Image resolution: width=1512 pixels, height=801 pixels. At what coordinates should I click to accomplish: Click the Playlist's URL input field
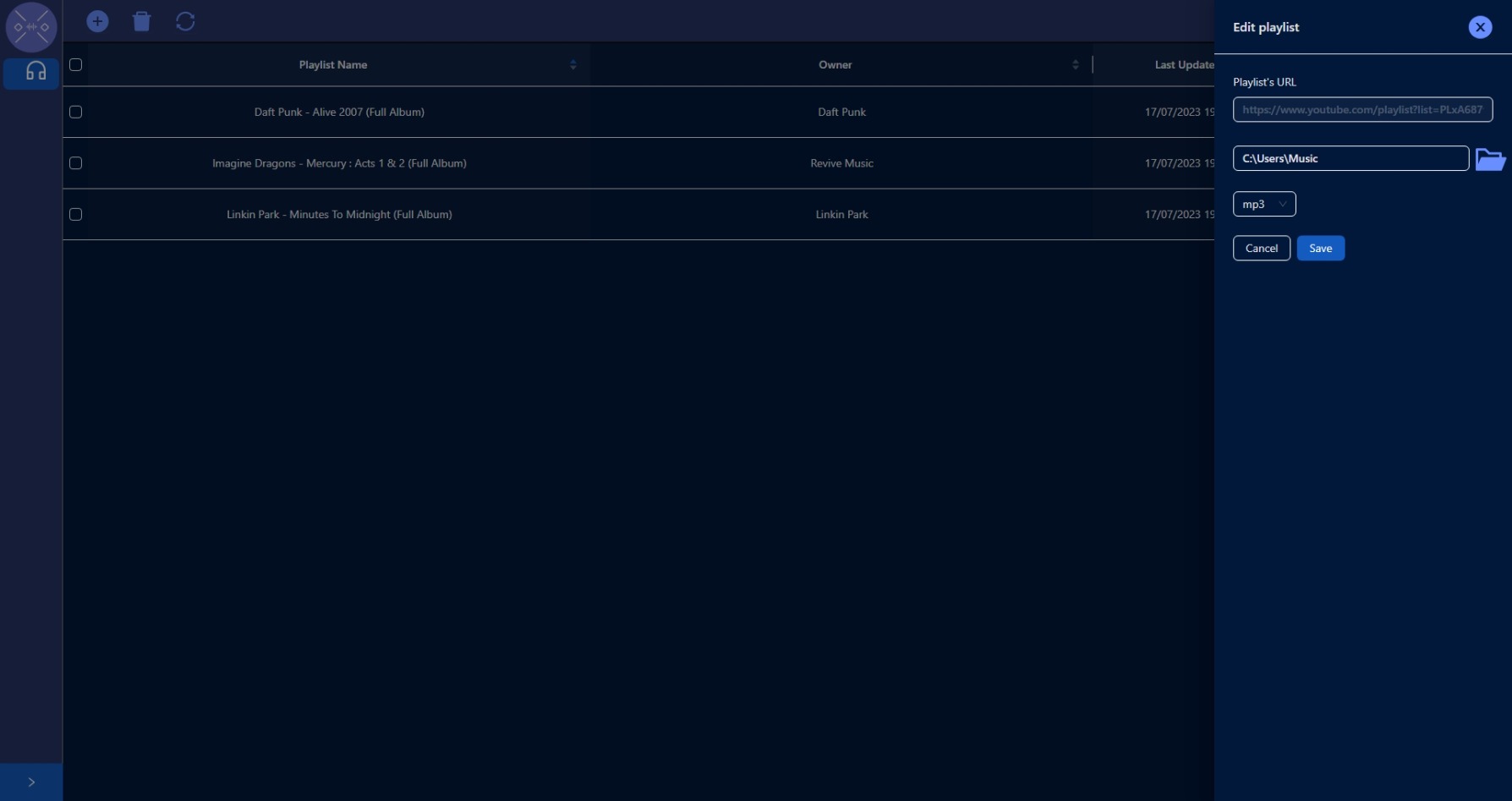[x=1363, y=110]
